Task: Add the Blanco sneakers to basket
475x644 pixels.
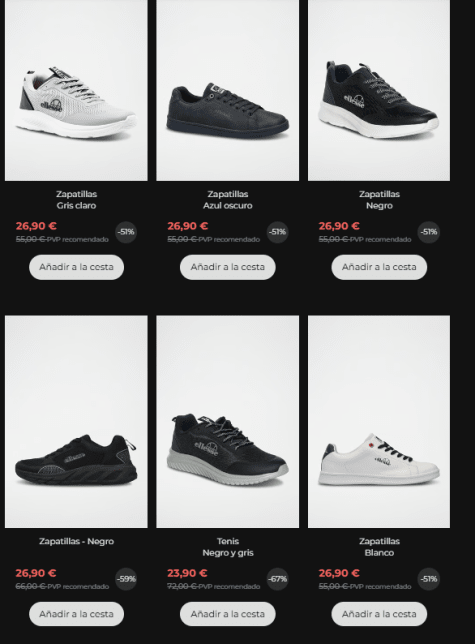Action: 379,614
